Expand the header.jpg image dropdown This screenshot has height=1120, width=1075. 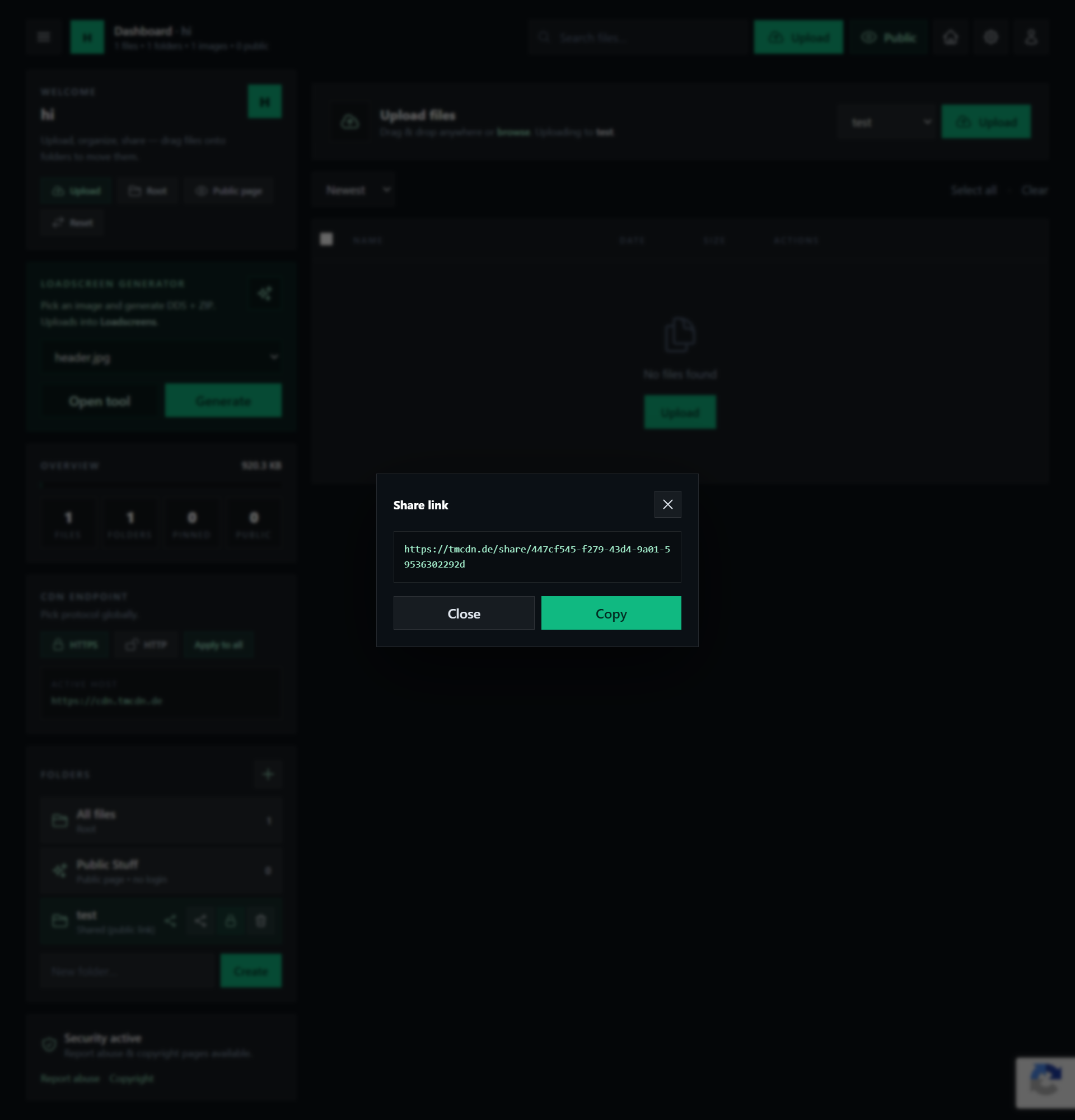[x=162, y=357]
